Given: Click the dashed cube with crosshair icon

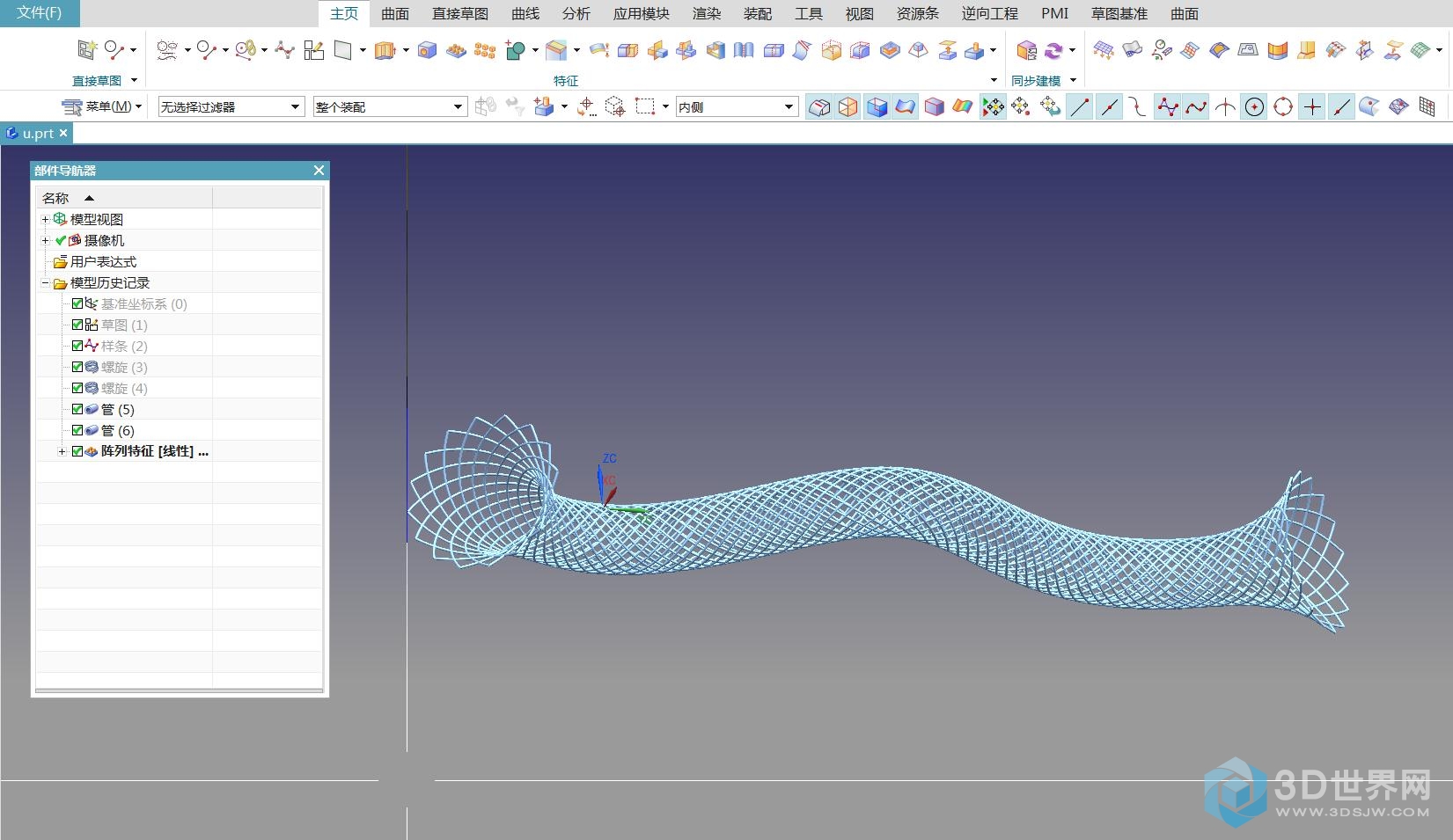Looking at the screenshot, I should [x=615, y=106].
